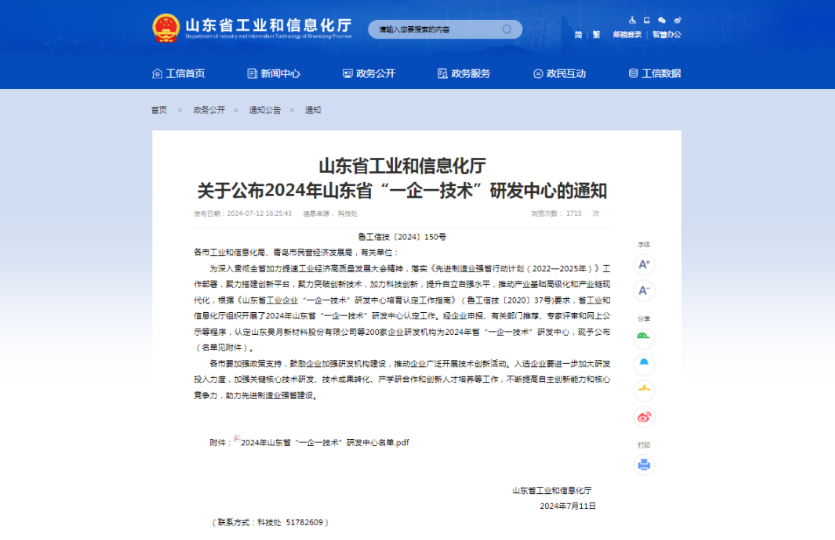835x540 pixels.
Task: Open the 智慧办公 link
Action: click(x=667, y=35)
